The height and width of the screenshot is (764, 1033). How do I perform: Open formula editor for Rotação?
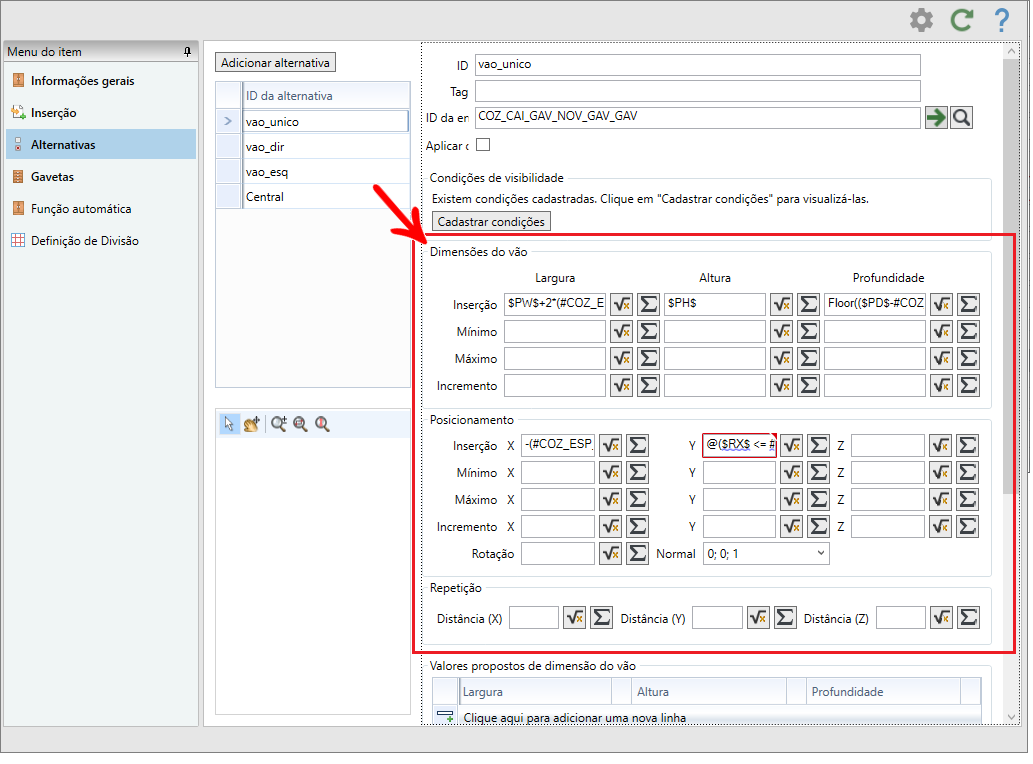pyautogui.click(x=611, y=553)
